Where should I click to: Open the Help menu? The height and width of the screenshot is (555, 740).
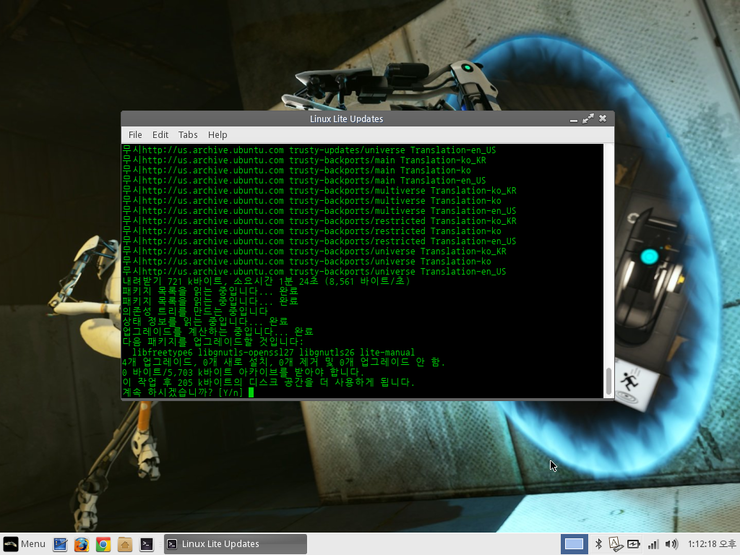(218, 135)
